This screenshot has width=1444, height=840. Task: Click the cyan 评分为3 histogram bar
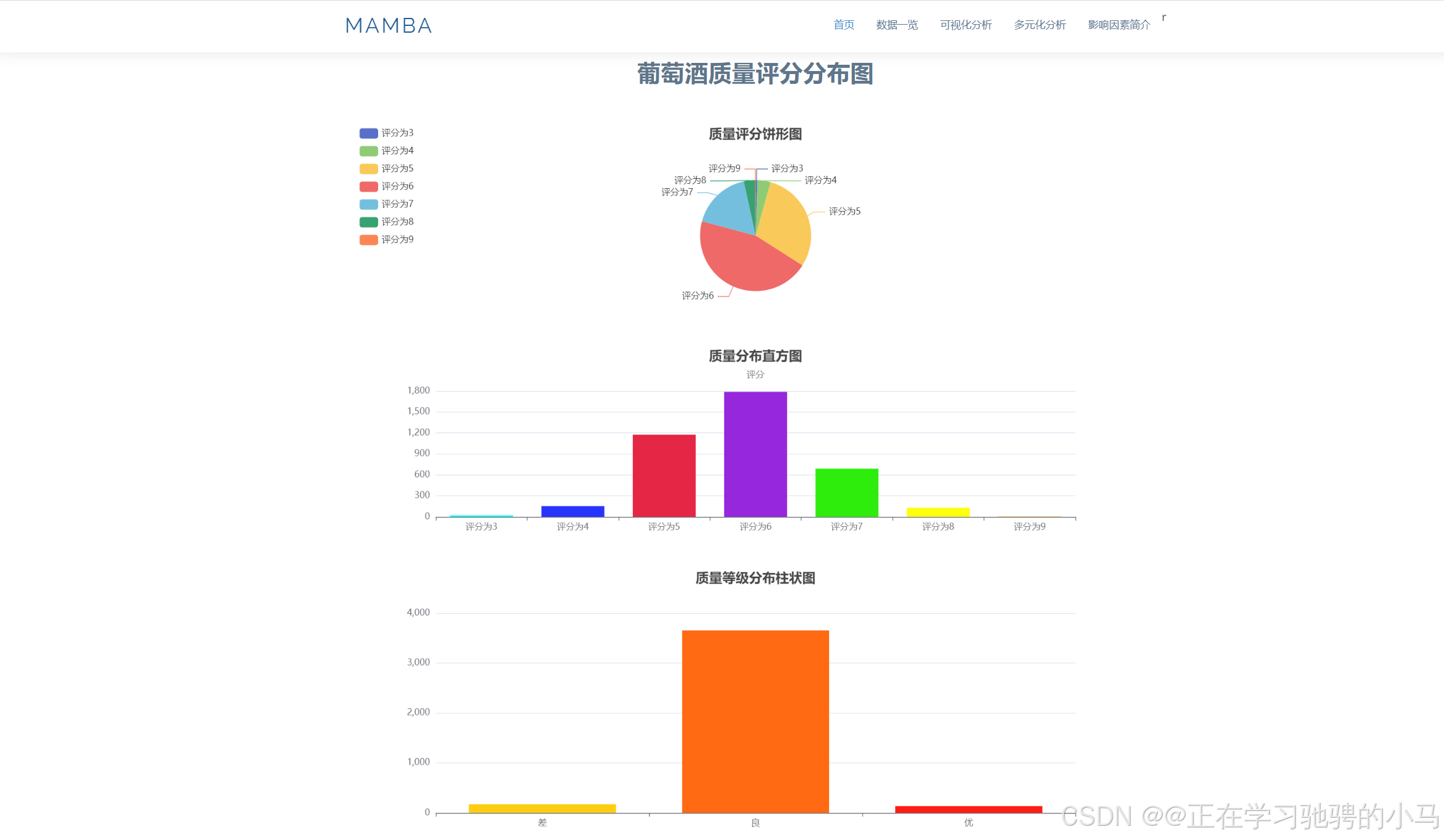481,516
